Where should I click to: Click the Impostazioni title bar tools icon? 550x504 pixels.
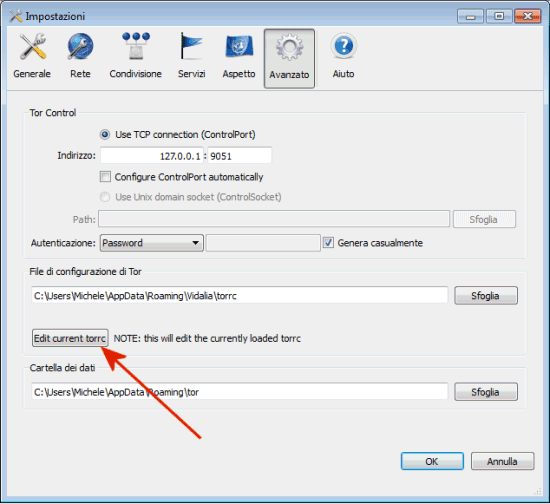[15, 16]
